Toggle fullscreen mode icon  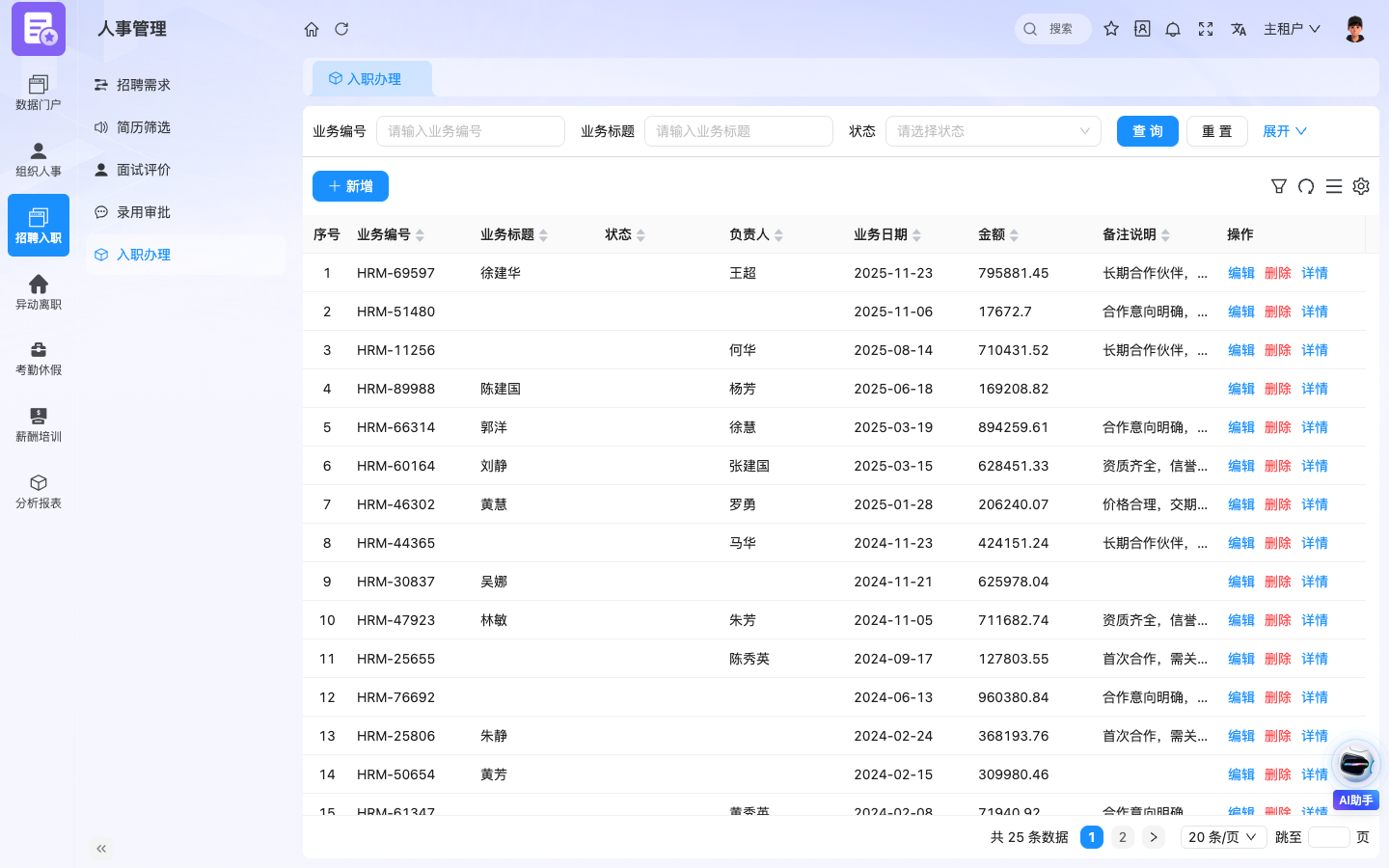(x=1206, y=29)
